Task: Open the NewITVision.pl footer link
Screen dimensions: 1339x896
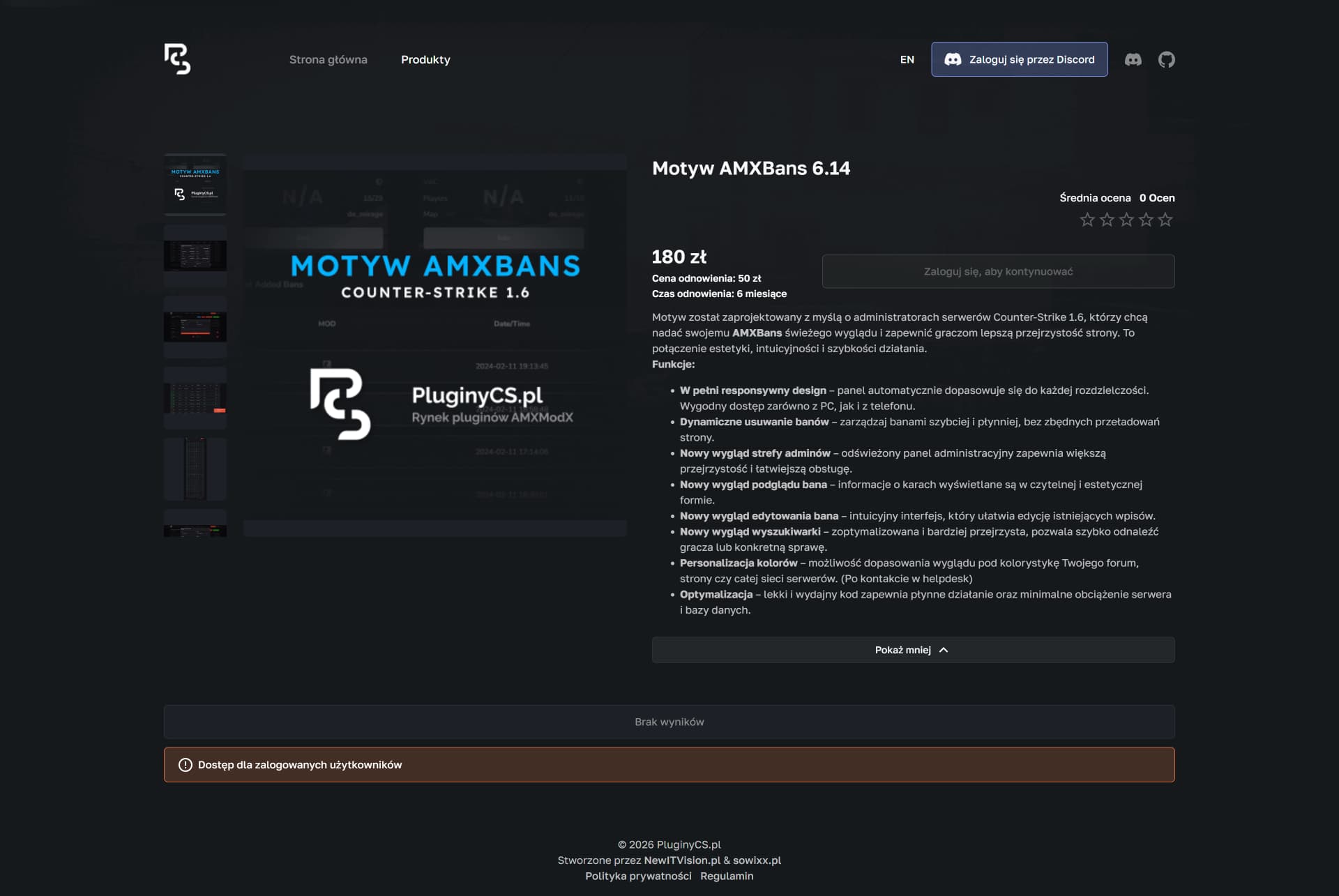Action: coord(682,860)
